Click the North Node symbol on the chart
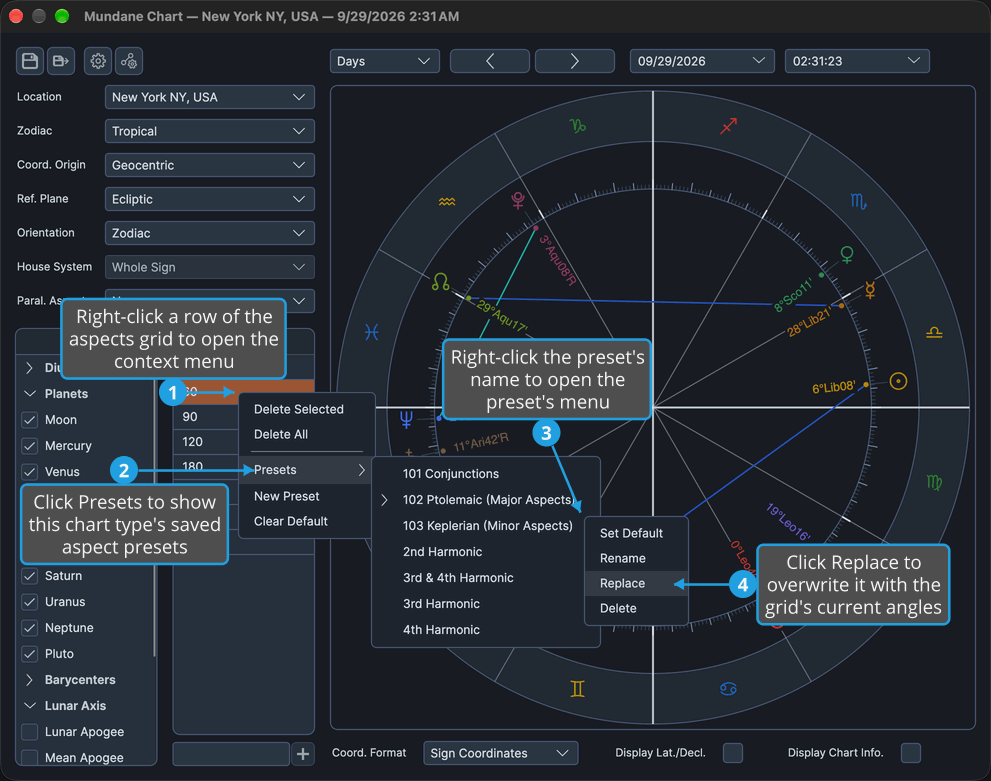 pyautogui.click(x=441, y=282)
